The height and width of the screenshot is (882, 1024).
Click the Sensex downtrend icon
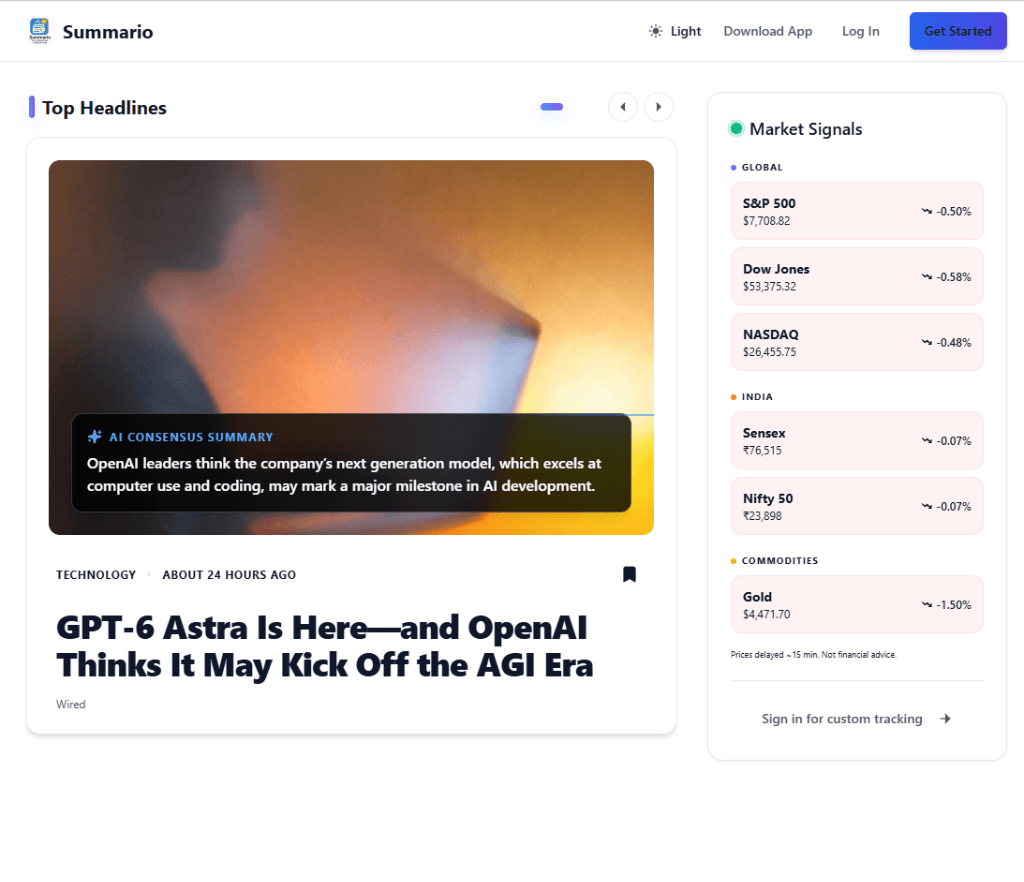927,441
